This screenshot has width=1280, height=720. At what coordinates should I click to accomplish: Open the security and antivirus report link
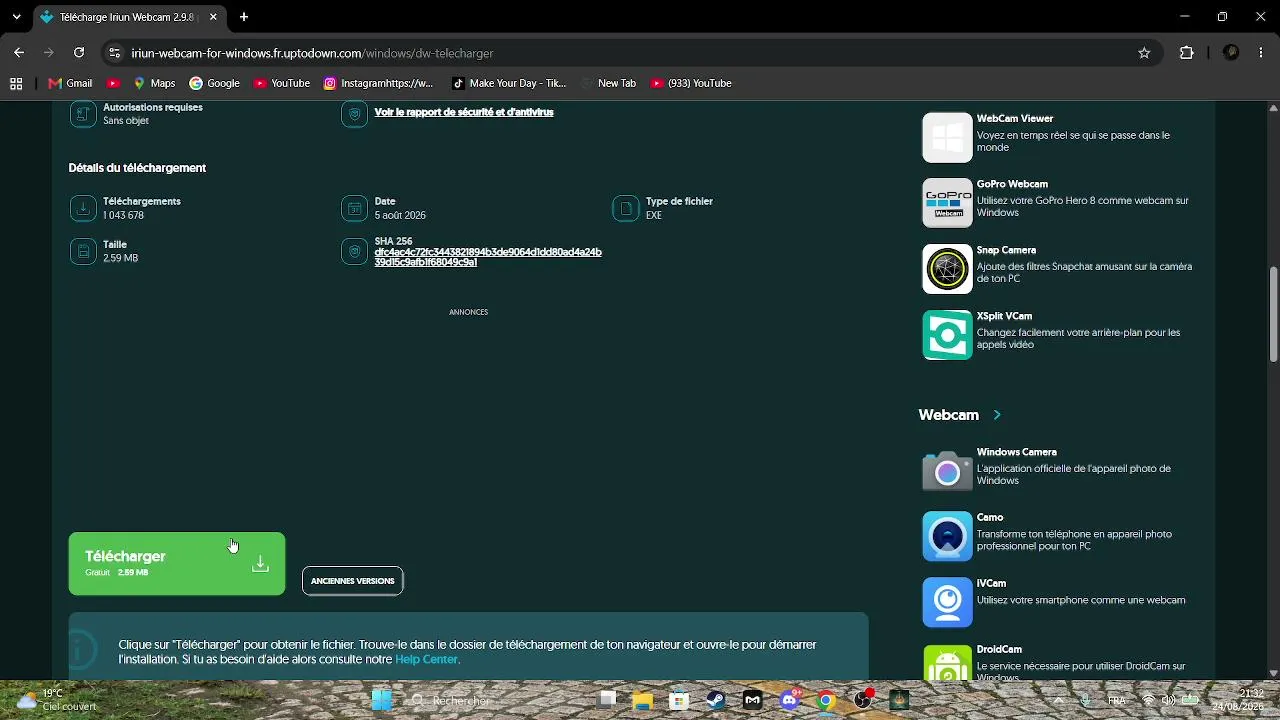(x=464, y=113)
